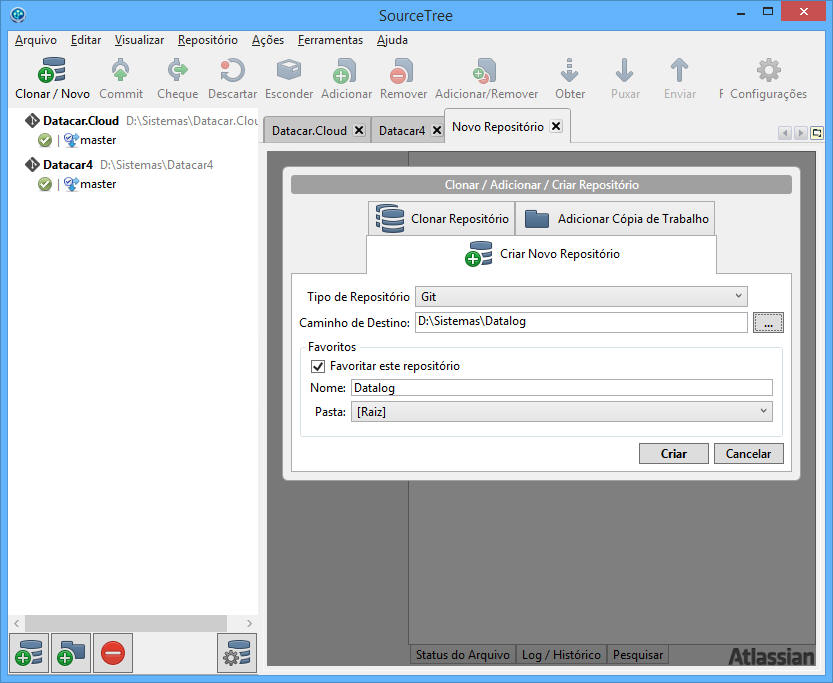Screen dimensions: 833x683
Task: Click the browse ... button
Action: (768, 322)
